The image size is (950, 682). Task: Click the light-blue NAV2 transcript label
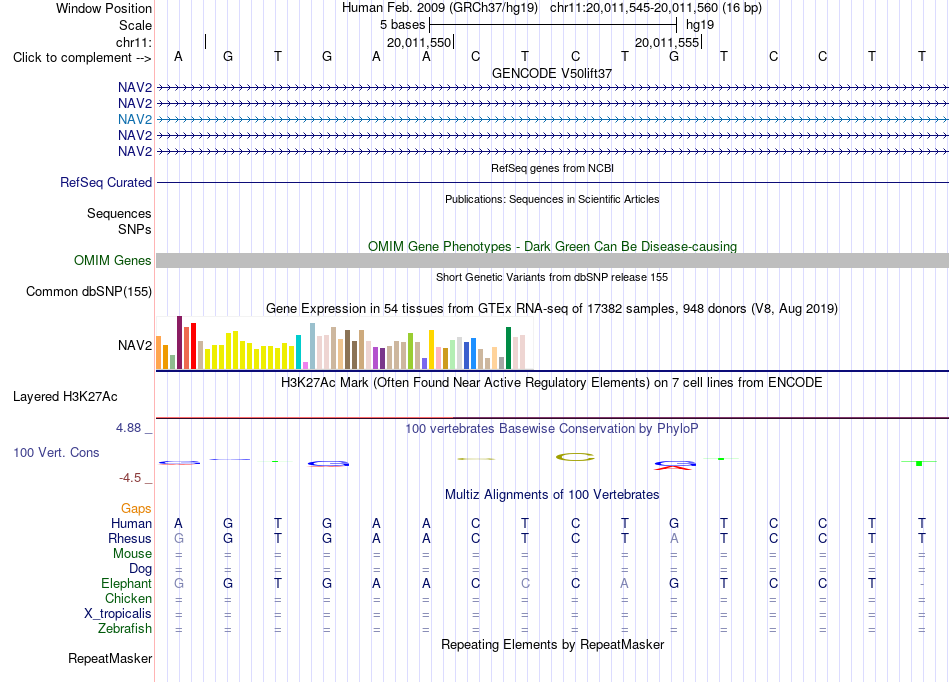click(x=135, y=119)
